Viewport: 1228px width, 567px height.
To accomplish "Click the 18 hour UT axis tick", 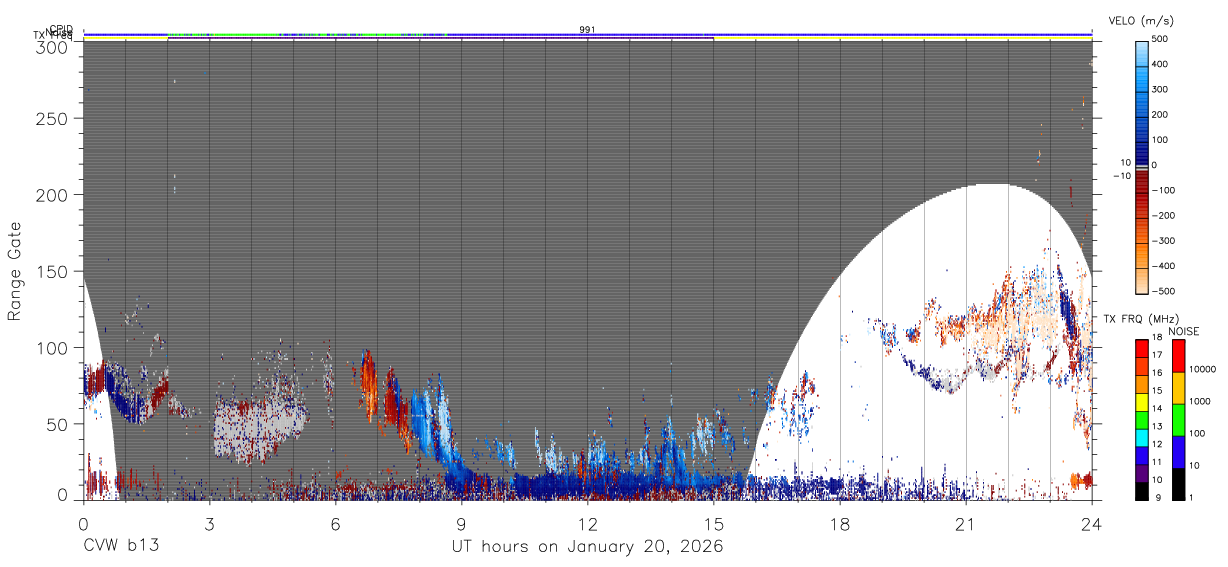I will click(x=840, y=523).
